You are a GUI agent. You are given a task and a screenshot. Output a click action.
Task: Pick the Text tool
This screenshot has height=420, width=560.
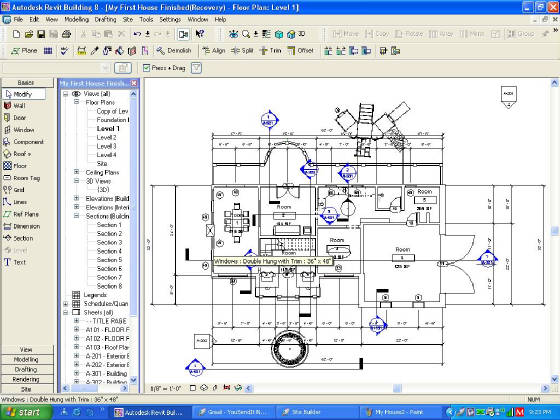15,262
